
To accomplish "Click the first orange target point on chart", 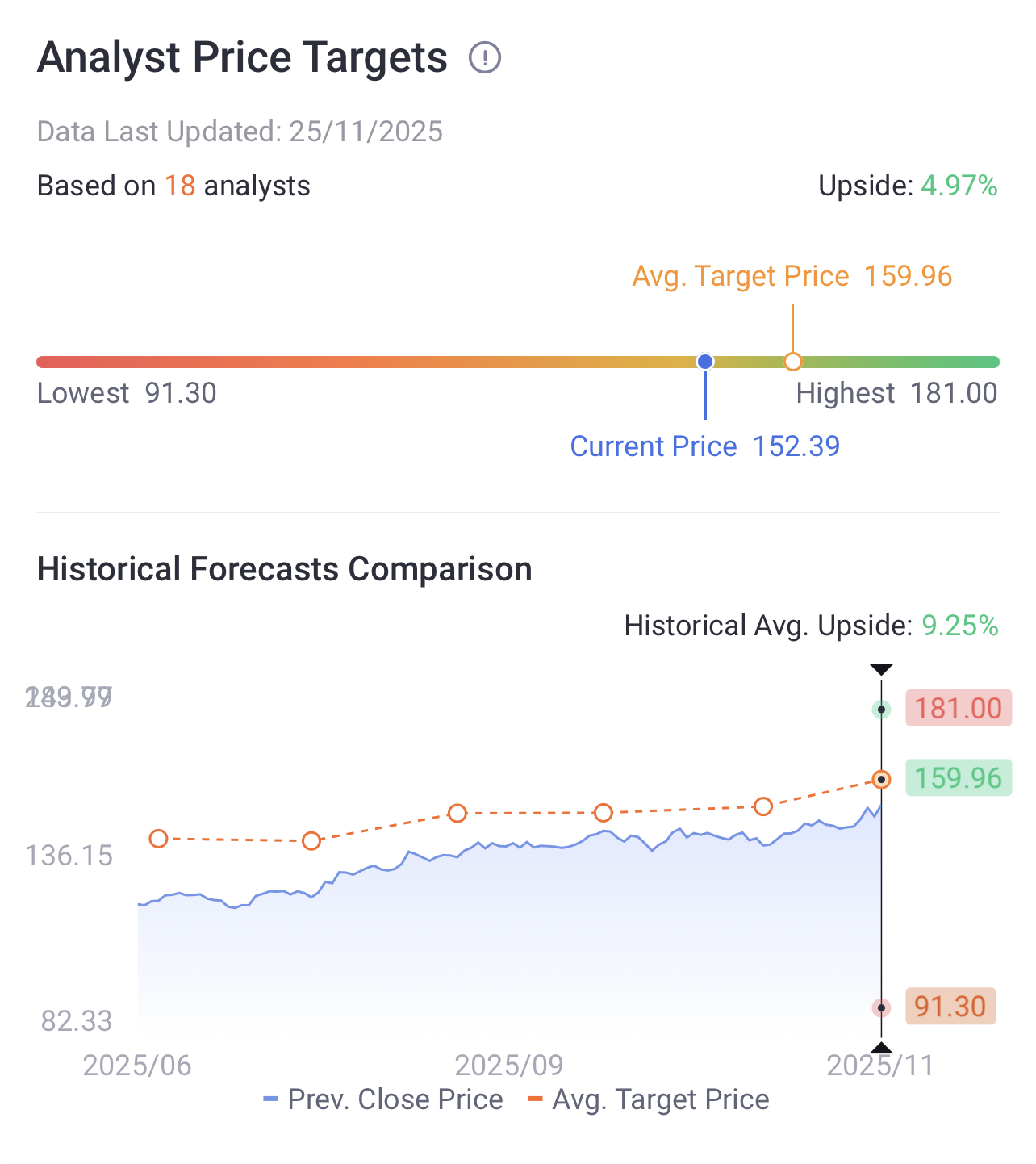I will [x=158, y=839].
